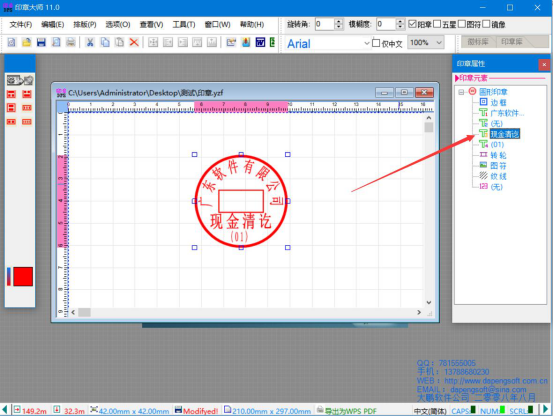Image resolution: width=554 pixels, height=417 pixels.
Task: Open the 查看(V) menu
Action: pos(152,24)
